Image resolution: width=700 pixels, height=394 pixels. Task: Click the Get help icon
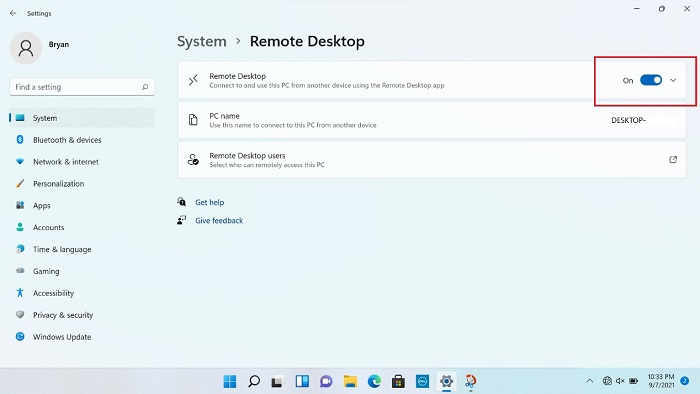point(181,202)
